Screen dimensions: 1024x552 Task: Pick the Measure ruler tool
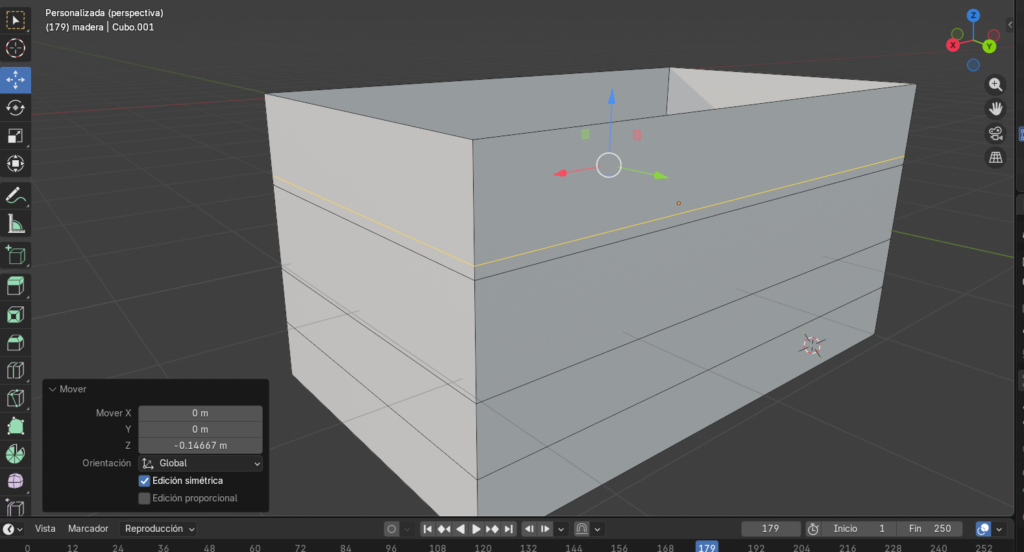(15, 224)
